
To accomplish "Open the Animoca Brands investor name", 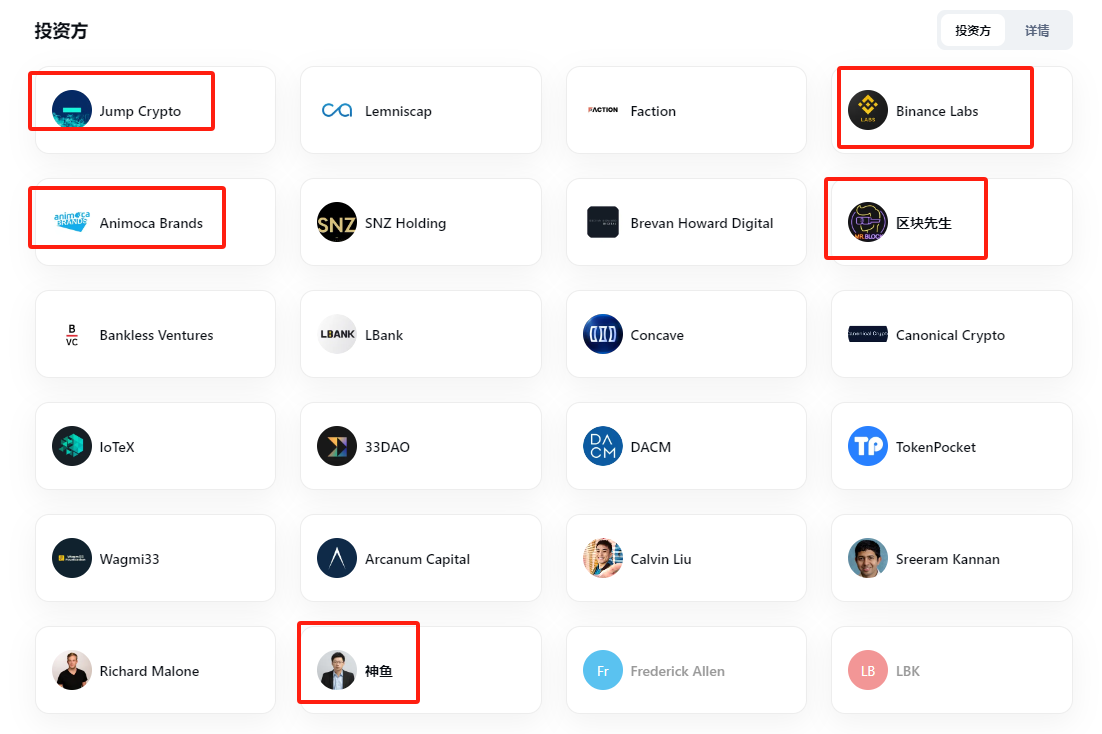I will pos(151,223).
